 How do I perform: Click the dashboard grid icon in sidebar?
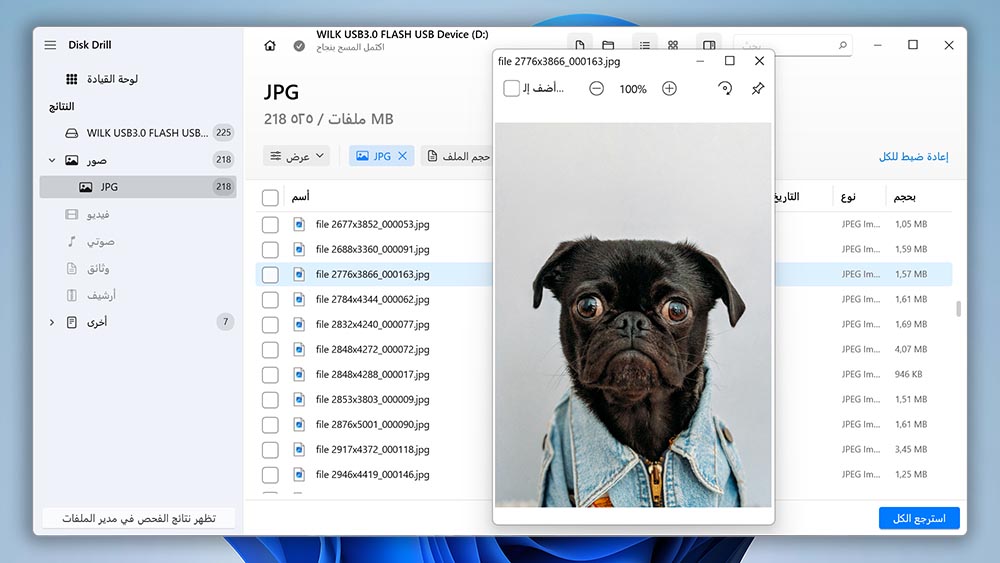[71, 79]
